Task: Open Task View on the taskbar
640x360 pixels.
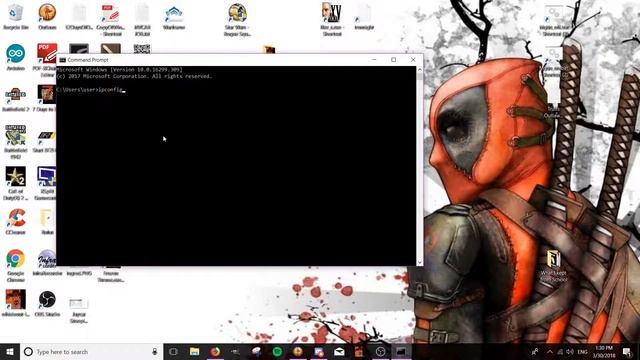Action: point(173,351)
